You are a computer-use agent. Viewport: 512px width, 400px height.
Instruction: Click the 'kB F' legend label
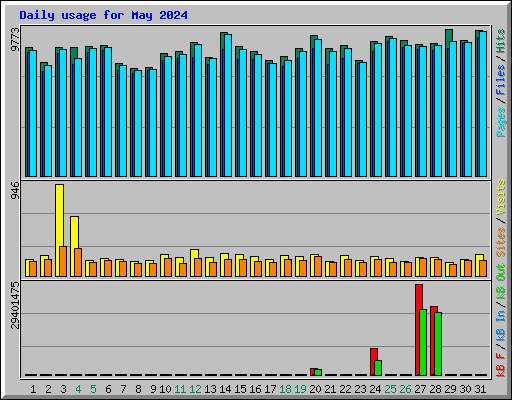[x=501, y=365]
